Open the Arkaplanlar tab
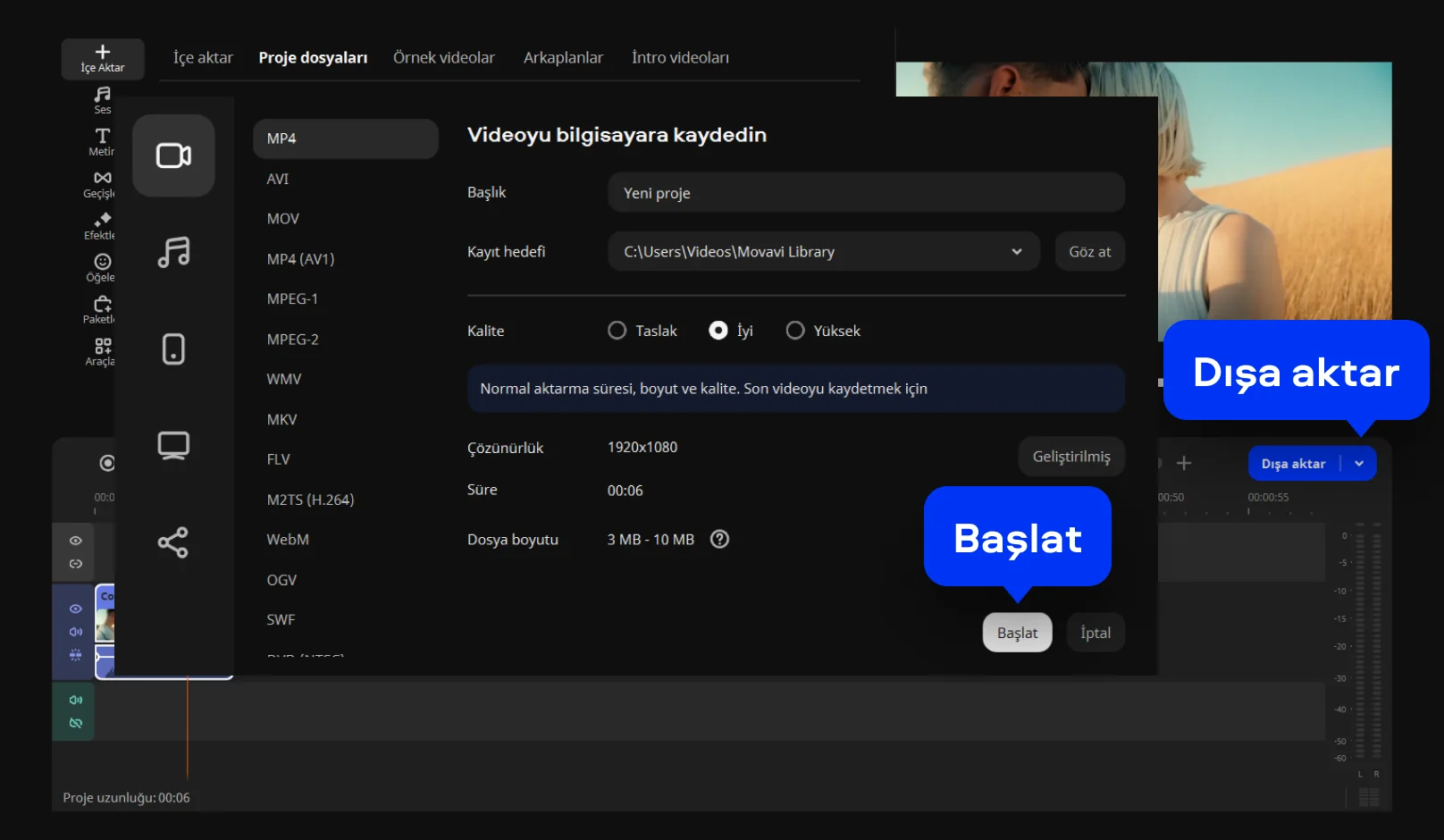This screenshot has height=840, width=1444. (x=563, y=57)
